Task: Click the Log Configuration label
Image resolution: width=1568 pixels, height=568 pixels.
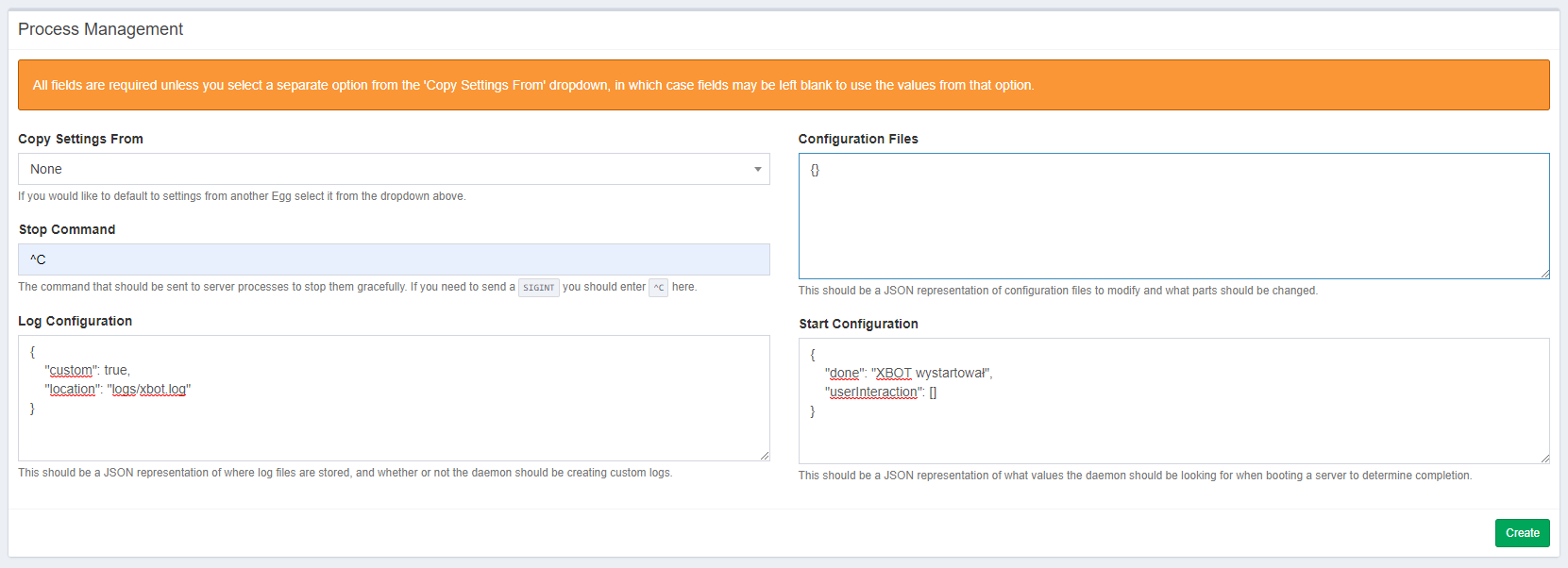Action: click(75, 321)
